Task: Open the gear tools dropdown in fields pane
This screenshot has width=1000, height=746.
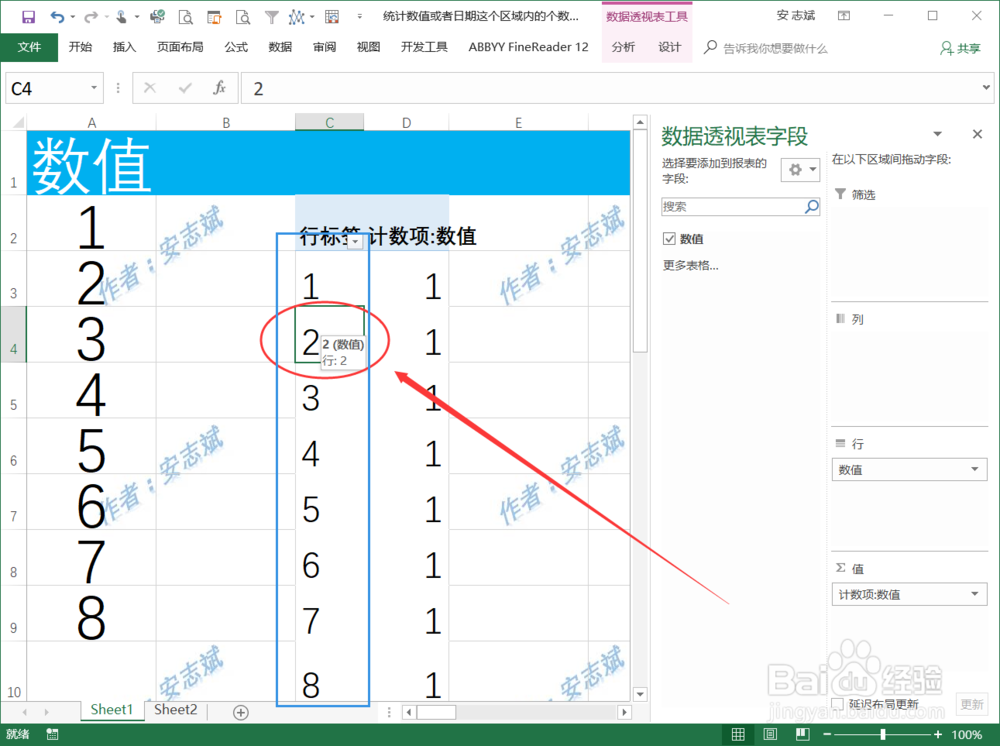Action: click(800, 170)
